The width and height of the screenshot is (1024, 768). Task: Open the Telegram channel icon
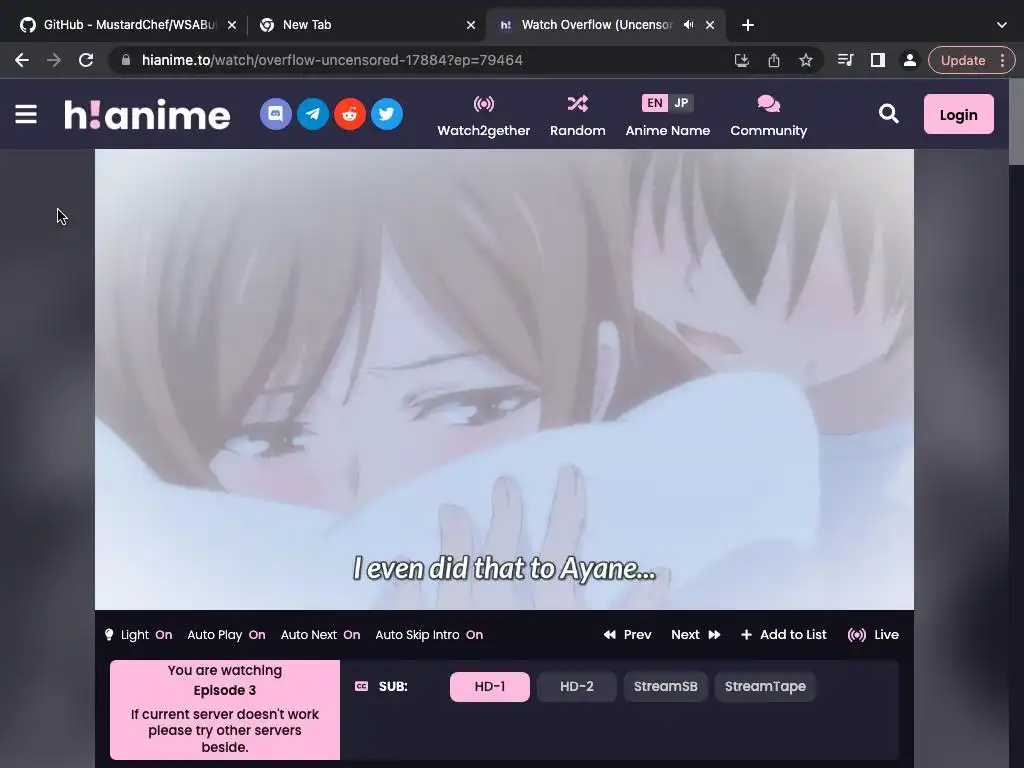click(313, 114)
